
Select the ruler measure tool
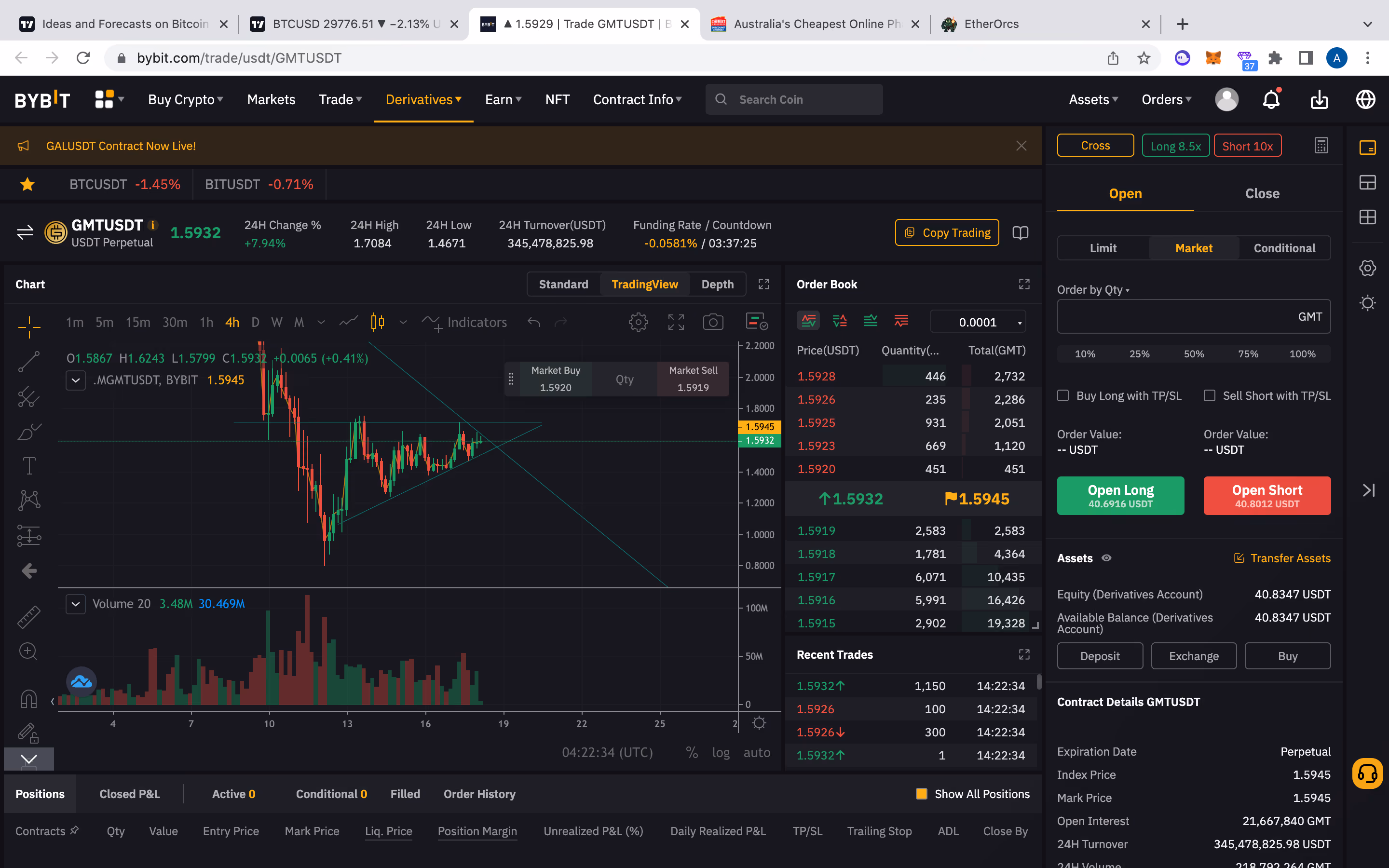pos(29,617)
